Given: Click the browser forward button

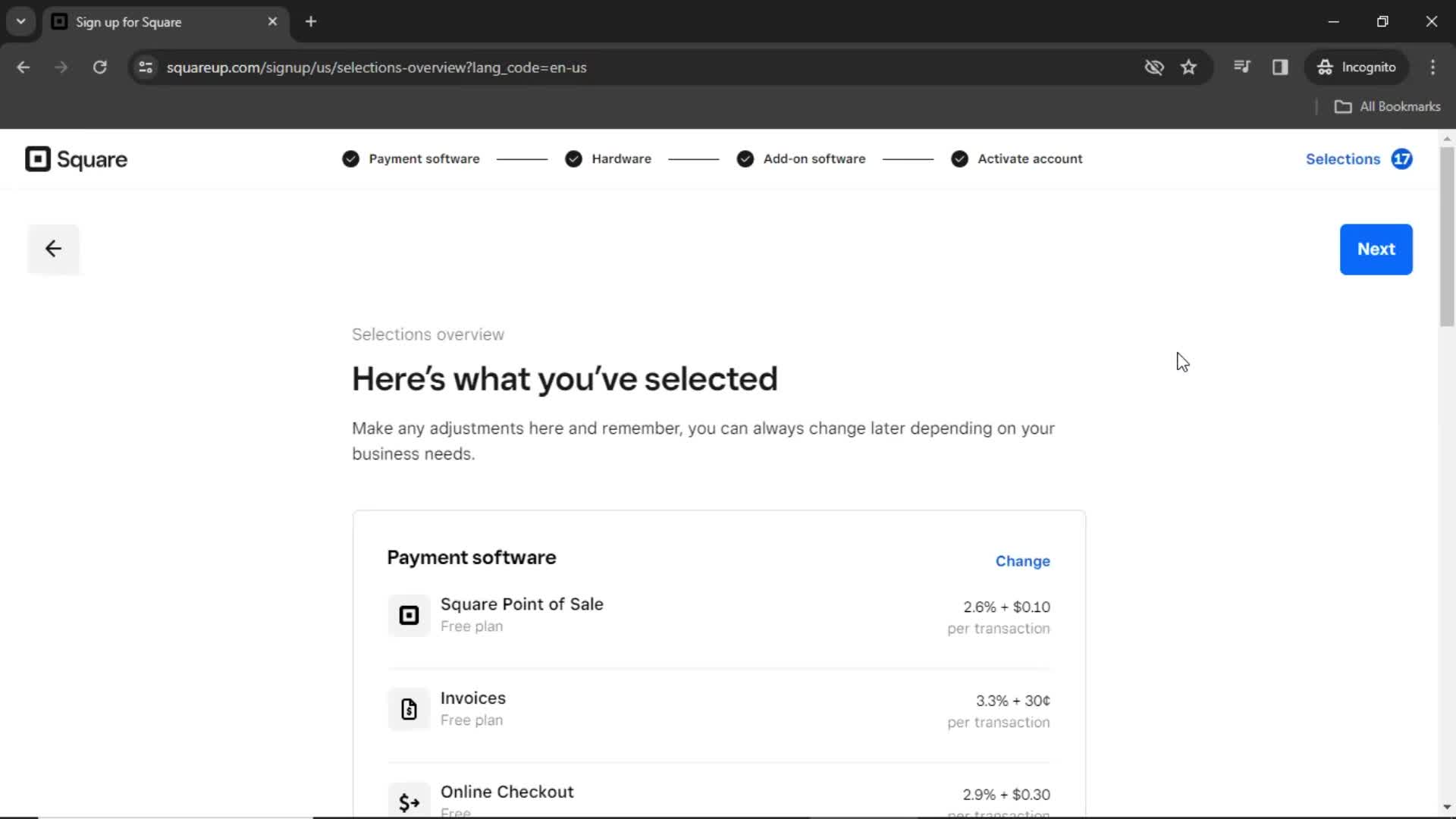Looking at the screenshot, I should 61,67.
